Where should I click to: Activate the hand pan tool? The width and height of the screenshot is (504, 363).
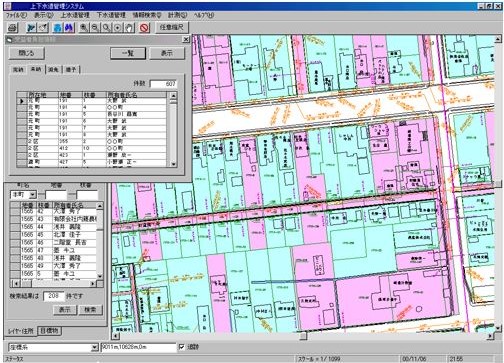coord(129,28)
